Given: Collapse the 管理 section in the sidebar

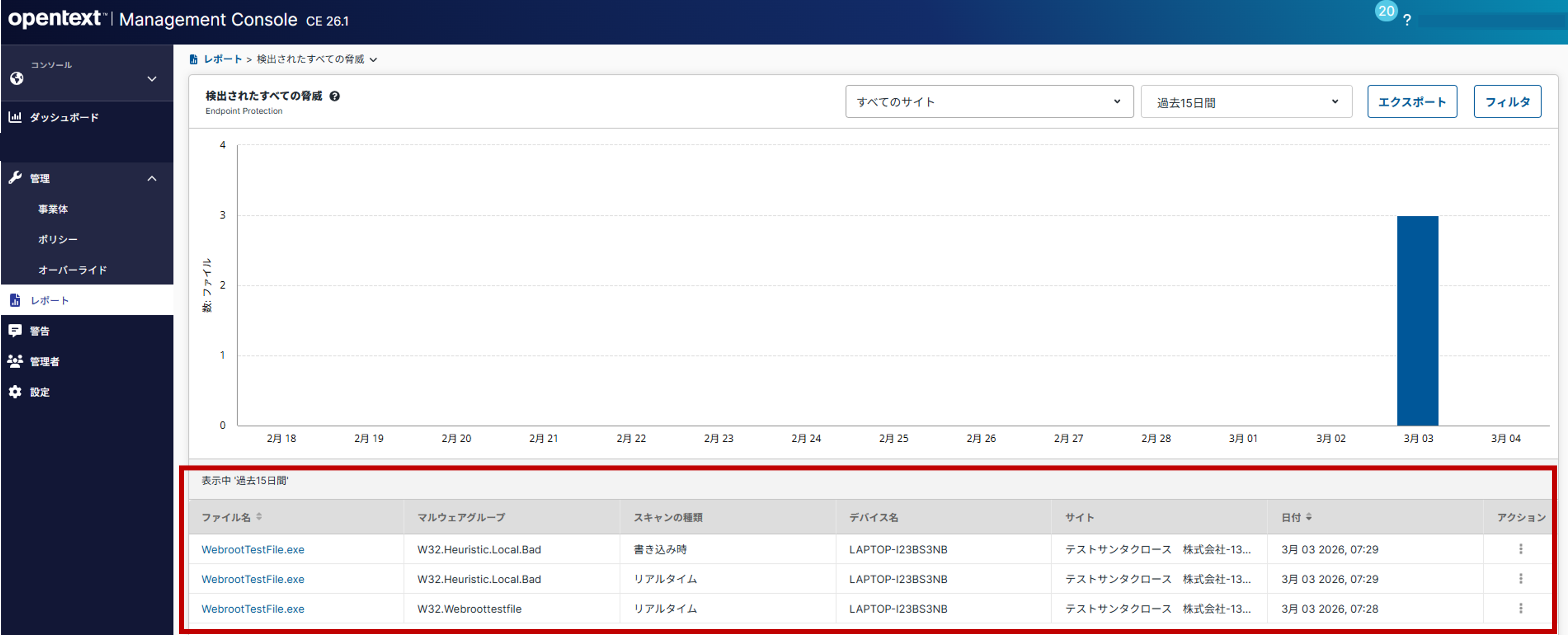Looking at the screenshot, I should click(152, 178).
